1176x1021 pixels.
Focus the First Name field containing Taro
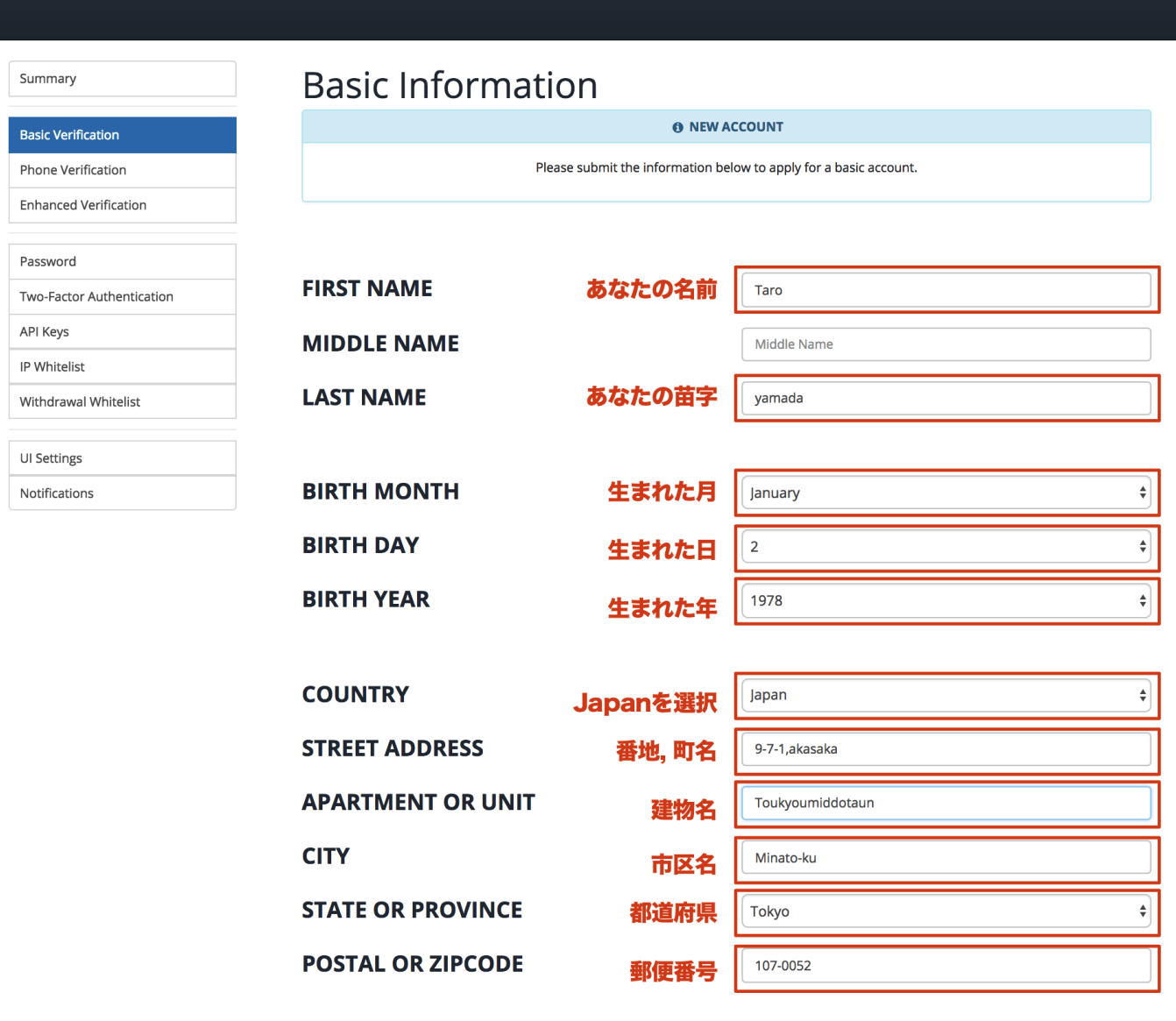coord(946,290)
